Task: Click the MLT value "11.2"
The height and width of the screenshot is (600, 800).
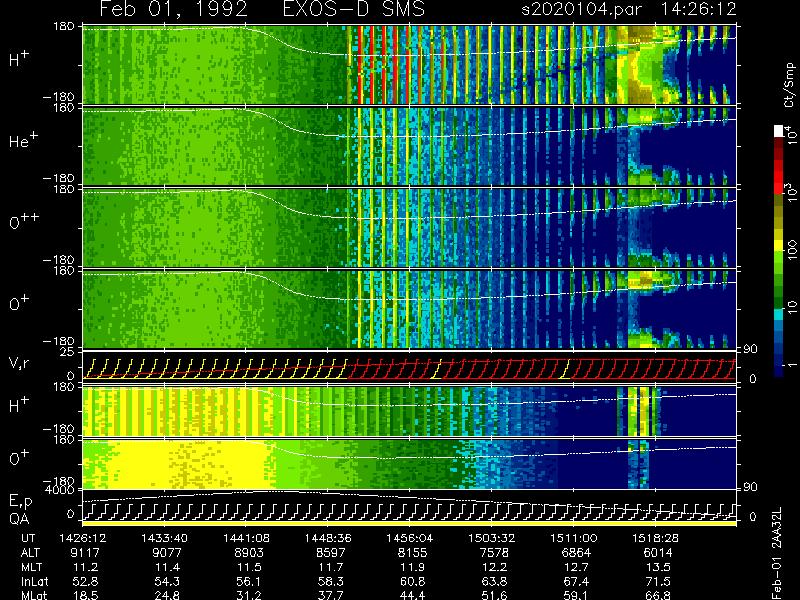Action: pos(86,567)
